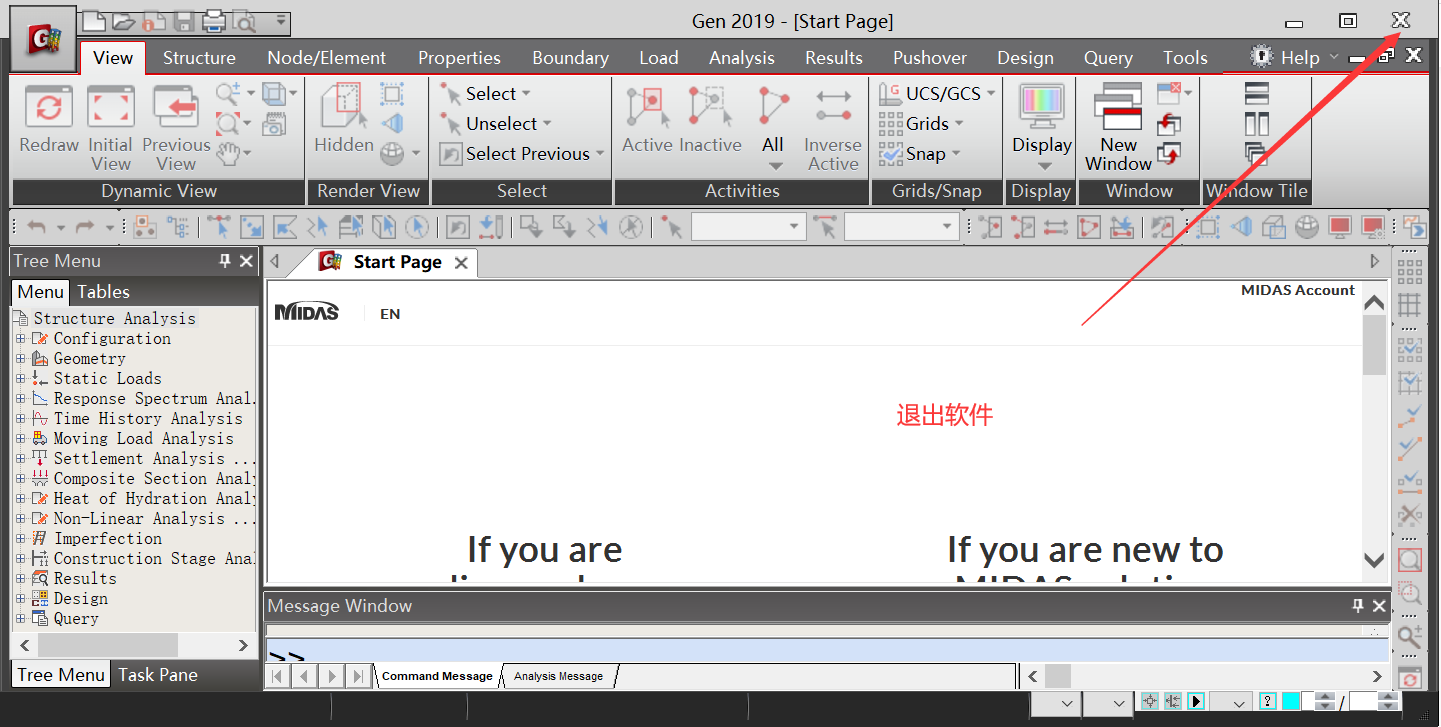Image resolution: width=1441 pixels, height=727 pixels.
Task: Click the Open folder icon in quick access
Action: coord(123,20)
